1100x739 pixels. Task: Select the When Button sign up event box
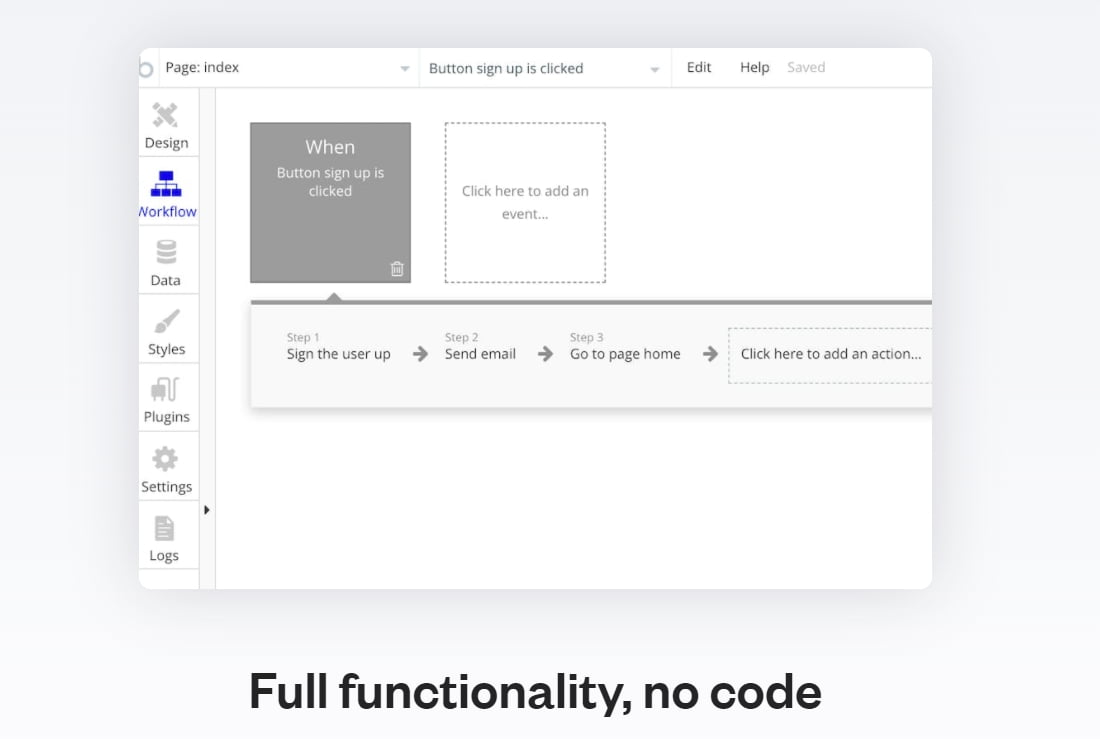(330, 203)
